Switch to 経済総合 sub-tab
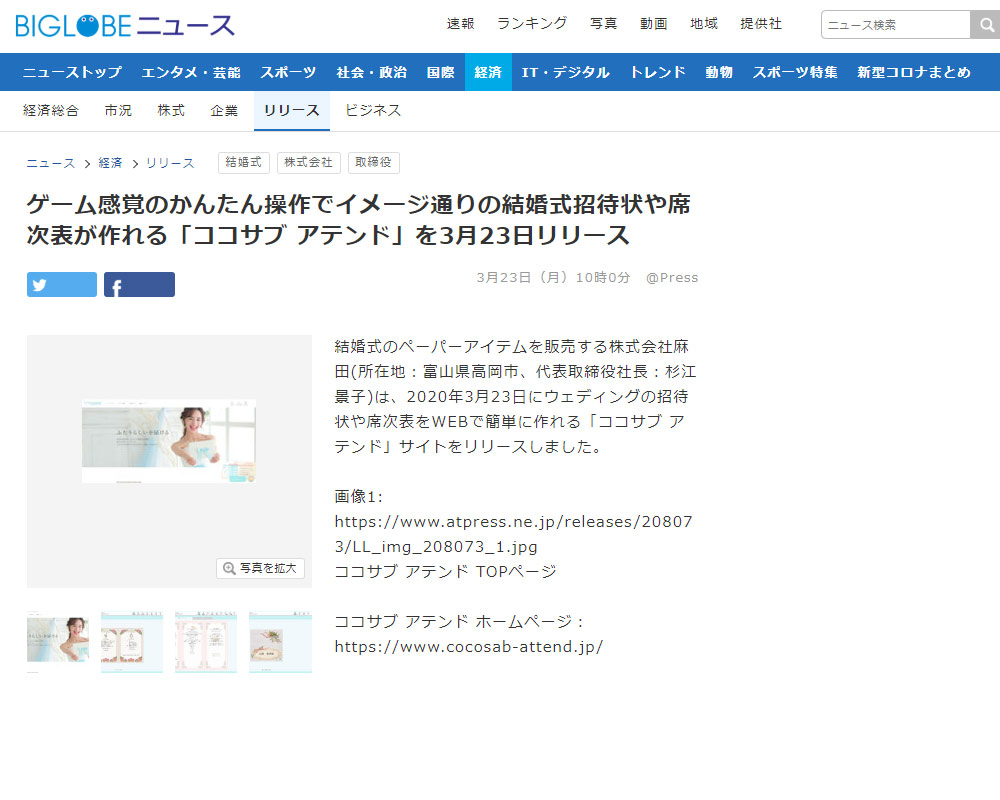 coord(51,110)
